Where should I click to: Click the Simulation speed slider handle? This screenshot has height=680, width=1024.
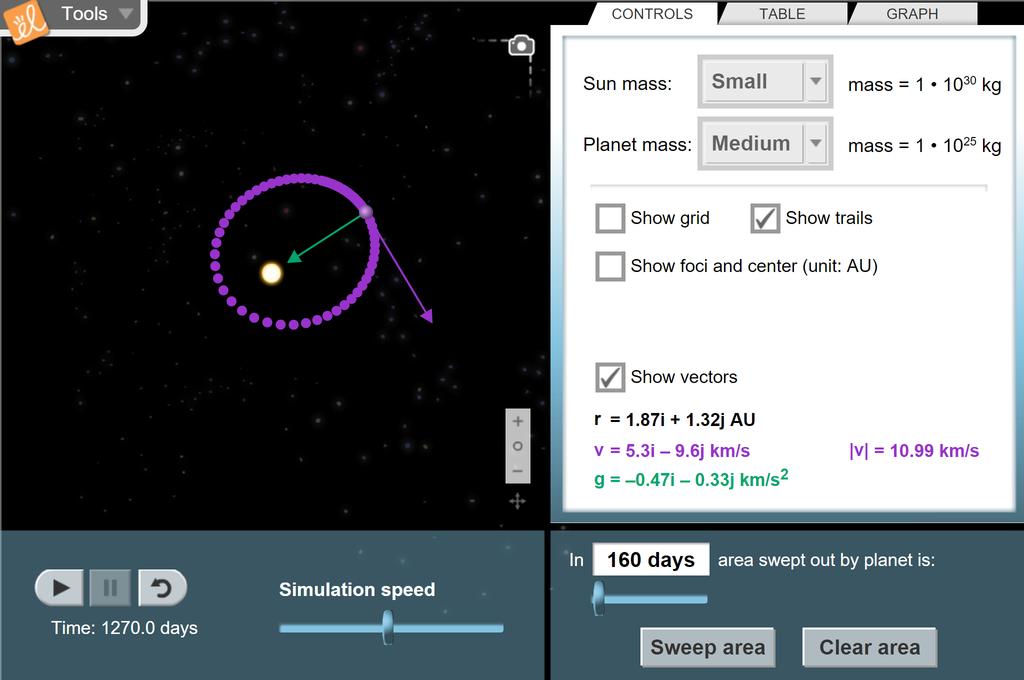pos(387,628)
